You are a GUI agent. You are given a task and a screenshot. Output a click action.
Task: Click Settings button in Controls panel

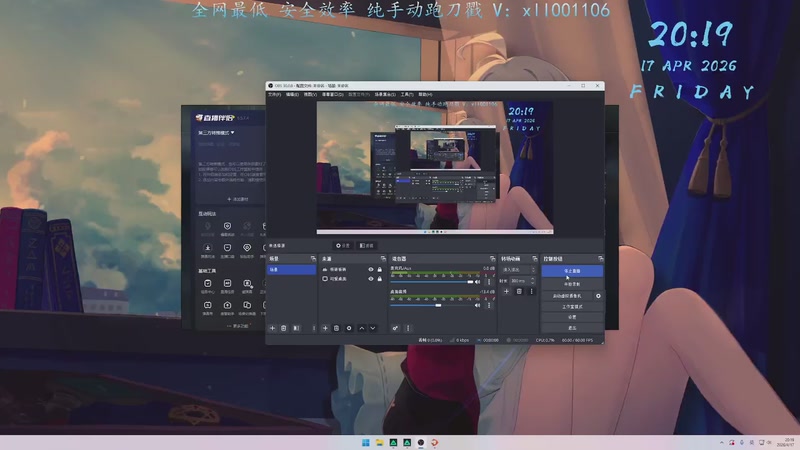572,317
